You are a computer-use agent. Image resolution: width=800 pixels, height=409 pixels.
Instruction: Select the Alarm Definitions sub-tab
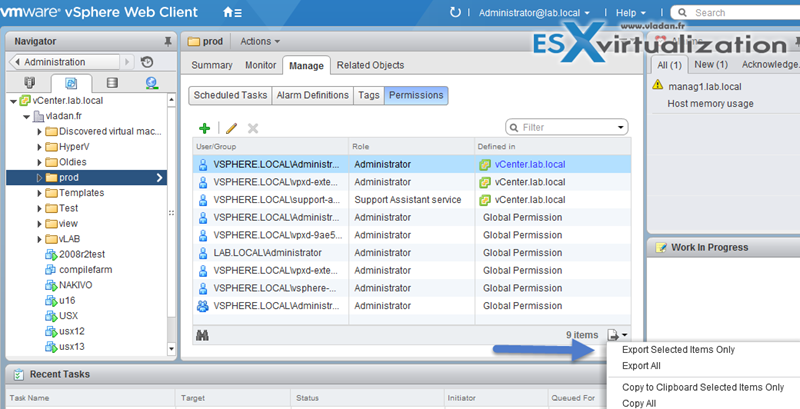312,95
